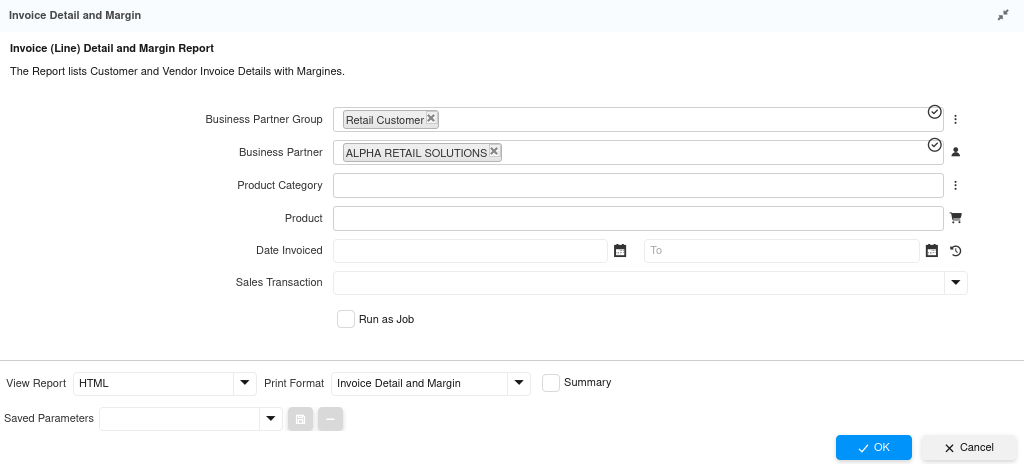Expand Print Format dropdown arrow
The width and height of the screenshot is (1024, 468).
pyautogui.click(x=519, y=383)
